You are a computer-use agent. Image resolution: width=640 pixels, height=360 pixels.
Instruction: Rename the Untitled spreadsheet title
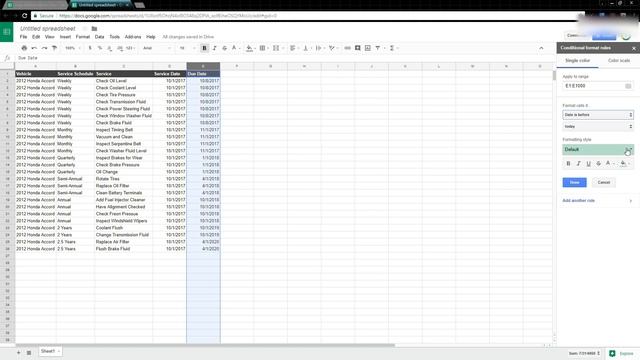coord(48,29)
